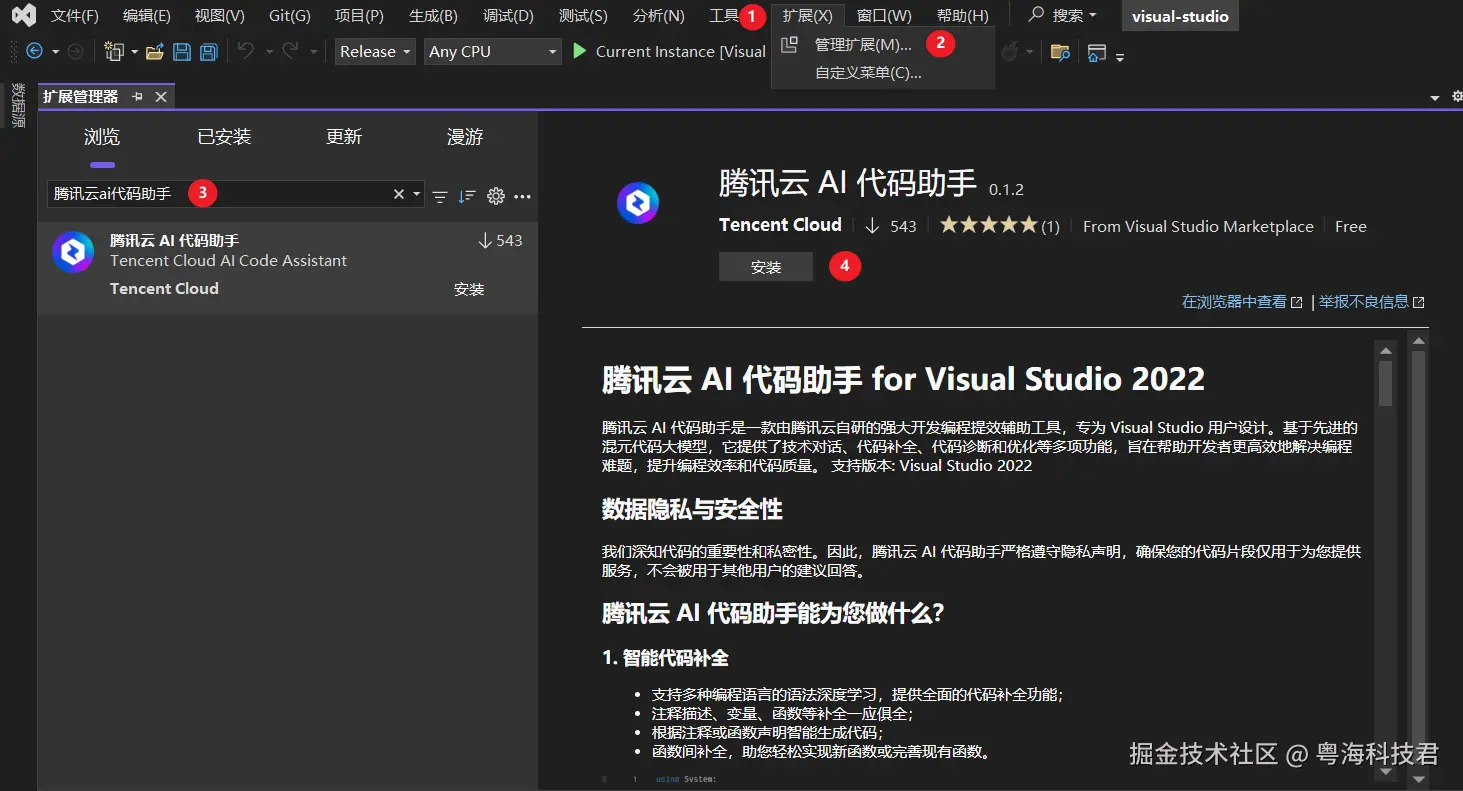The image size is (1463, 791).
Task: Click the open file folder icon
Action: 155,52
